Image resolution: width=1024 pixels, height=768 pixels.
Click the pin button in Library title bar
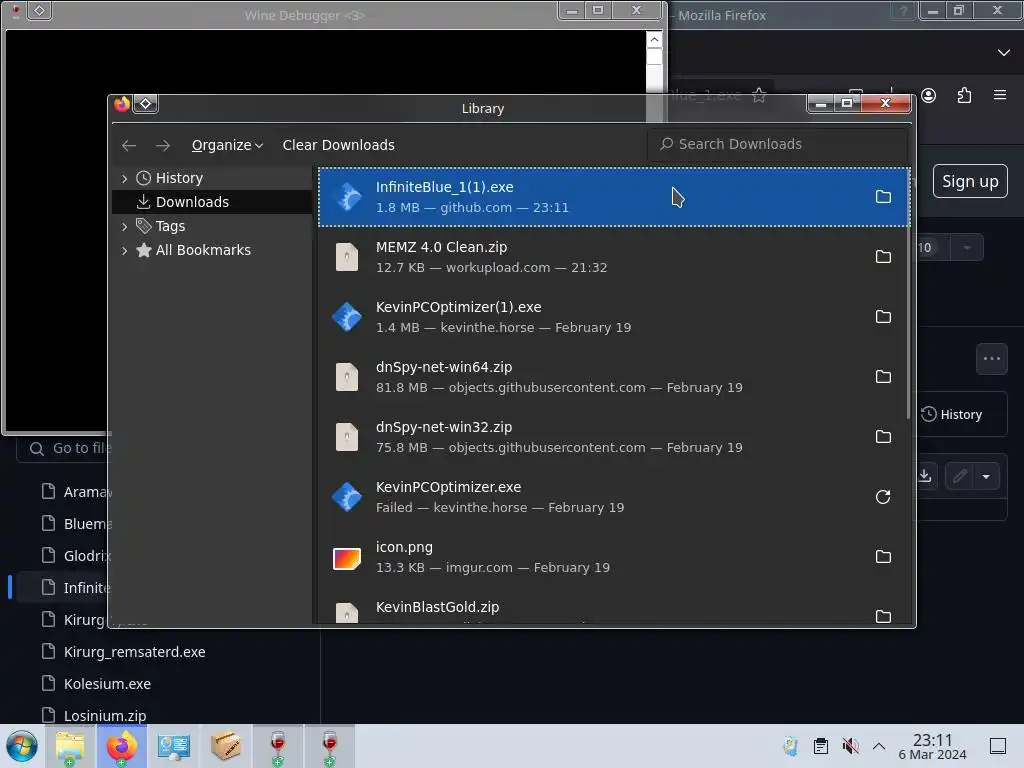146,104
